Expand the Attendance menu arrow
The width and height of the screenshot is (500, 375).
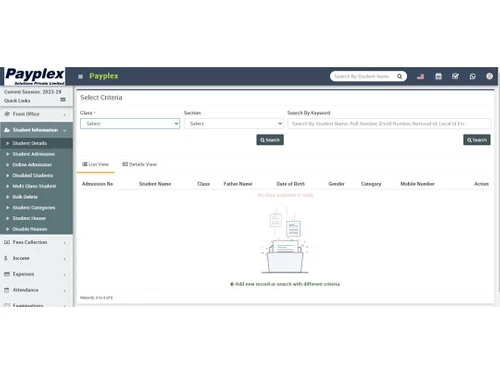point(64,290)
